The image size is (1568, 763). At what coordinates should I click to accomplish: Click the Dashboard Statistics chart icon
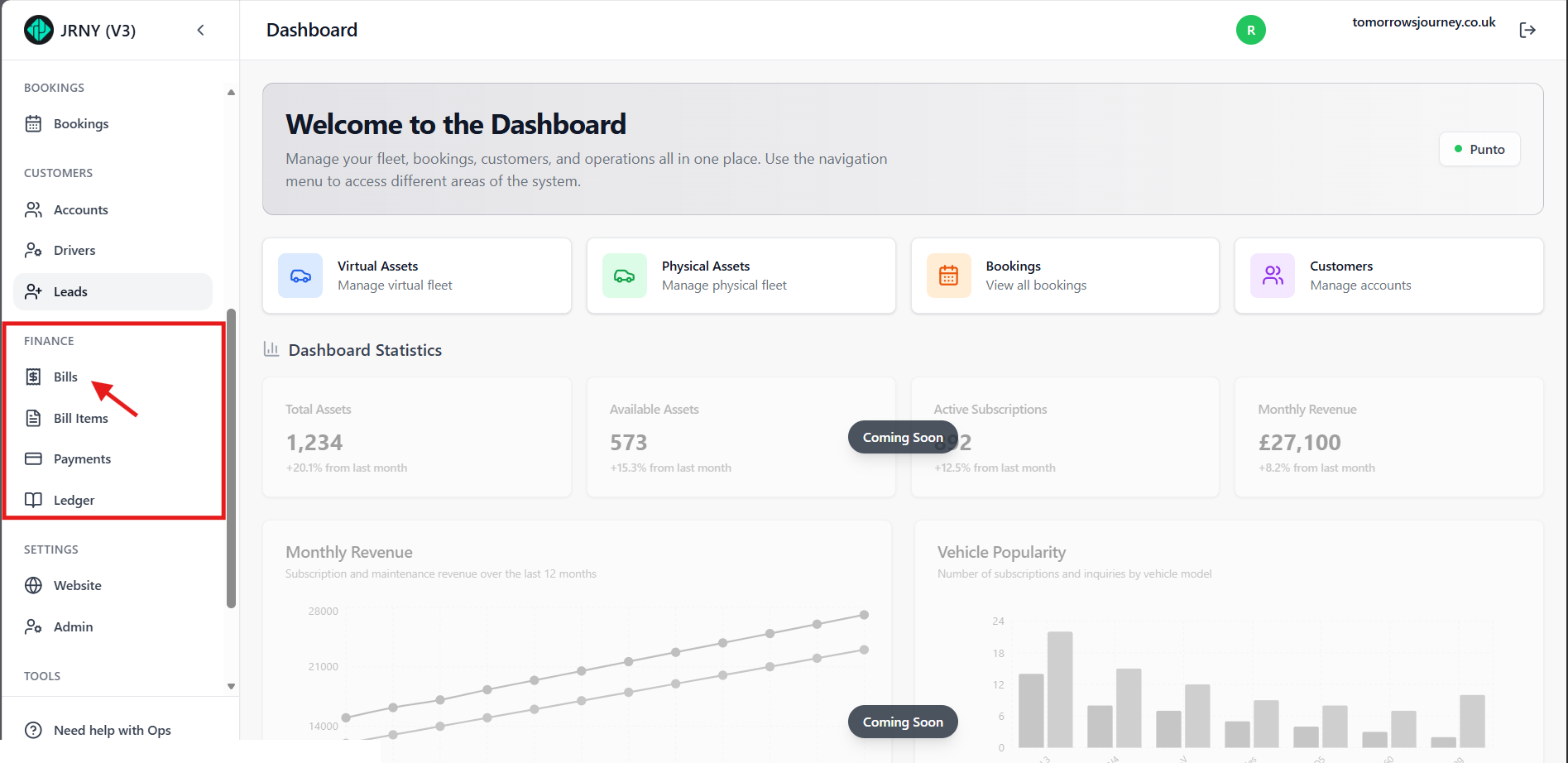pyautogui.click(x=271, y=348)
